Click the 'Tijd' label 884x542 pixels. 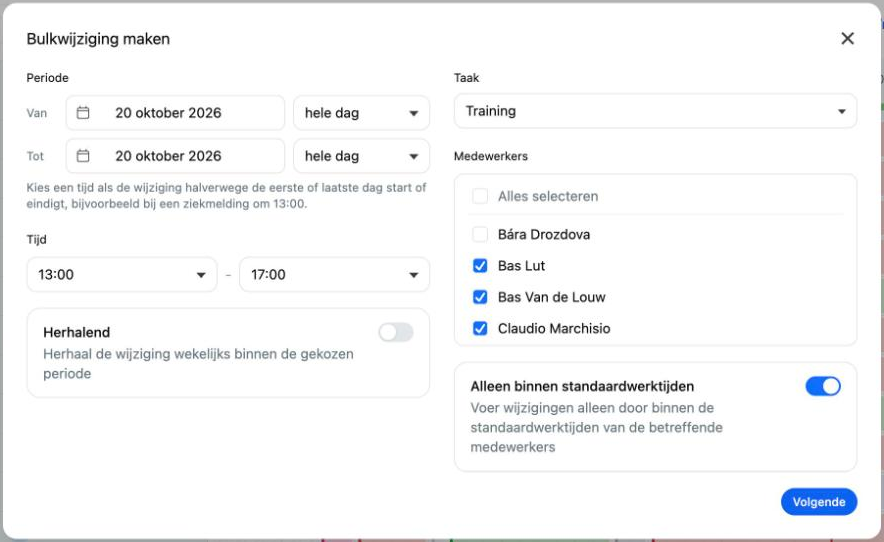36,240
